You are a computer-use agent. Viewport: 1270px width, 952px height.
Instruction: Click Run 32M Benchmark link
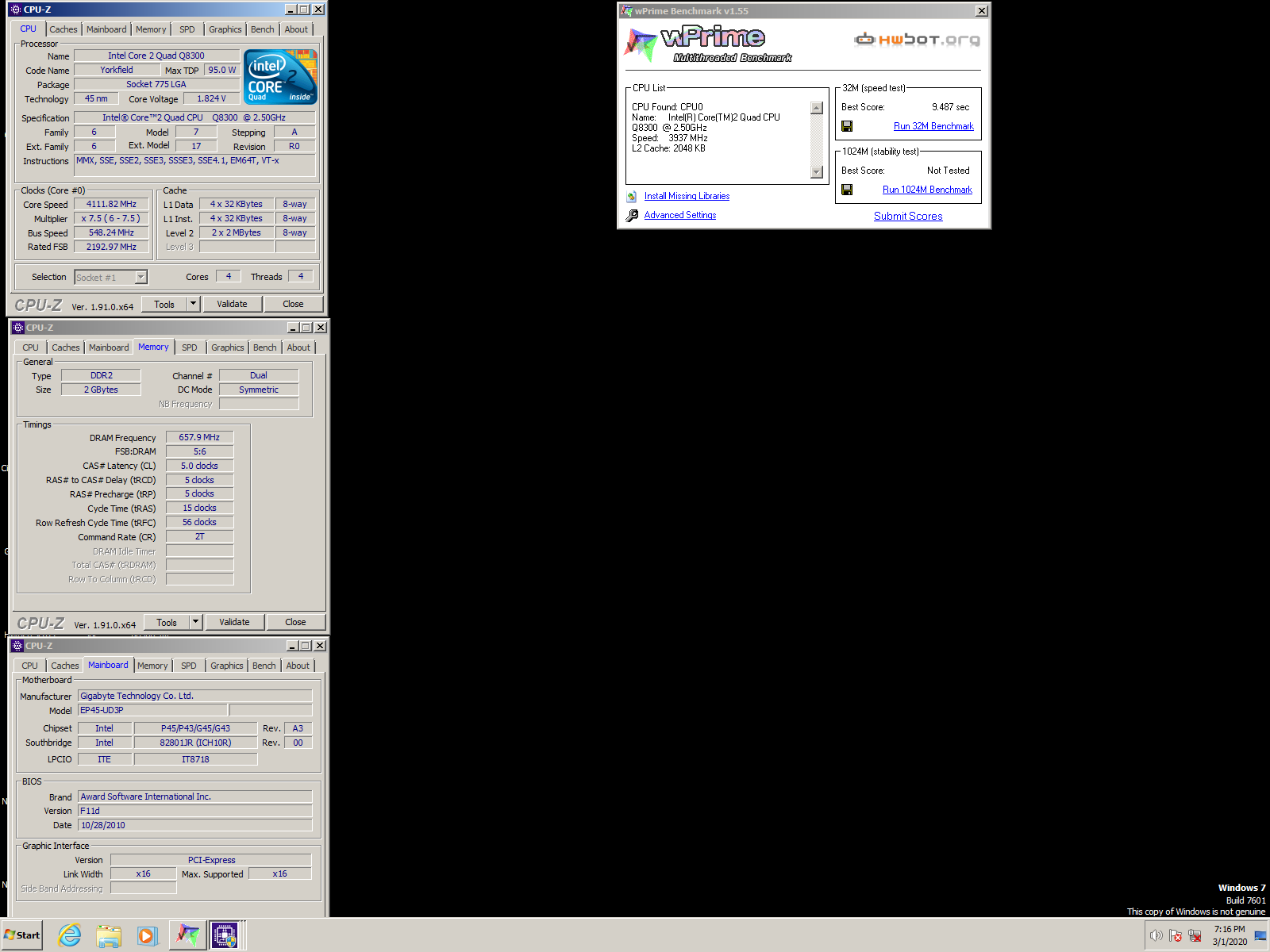pyautogui.click(x=933, y=126)
